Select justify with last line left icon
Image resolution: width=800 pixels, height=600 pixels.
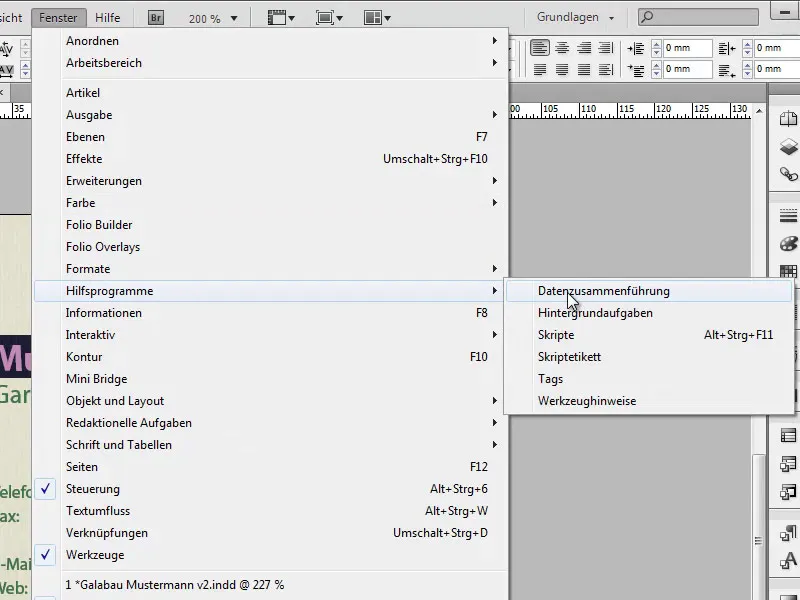tap(539, 69)
